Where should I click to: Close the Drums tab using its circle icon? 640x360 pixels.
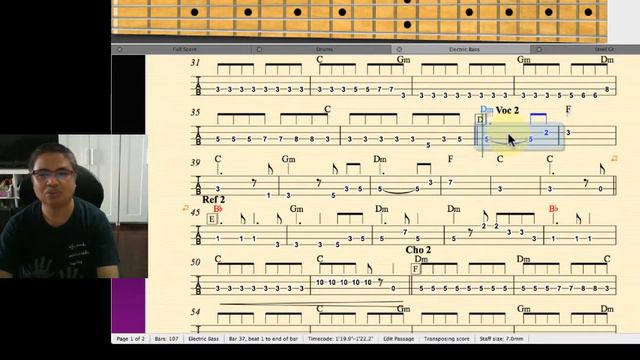coord(259,49)
